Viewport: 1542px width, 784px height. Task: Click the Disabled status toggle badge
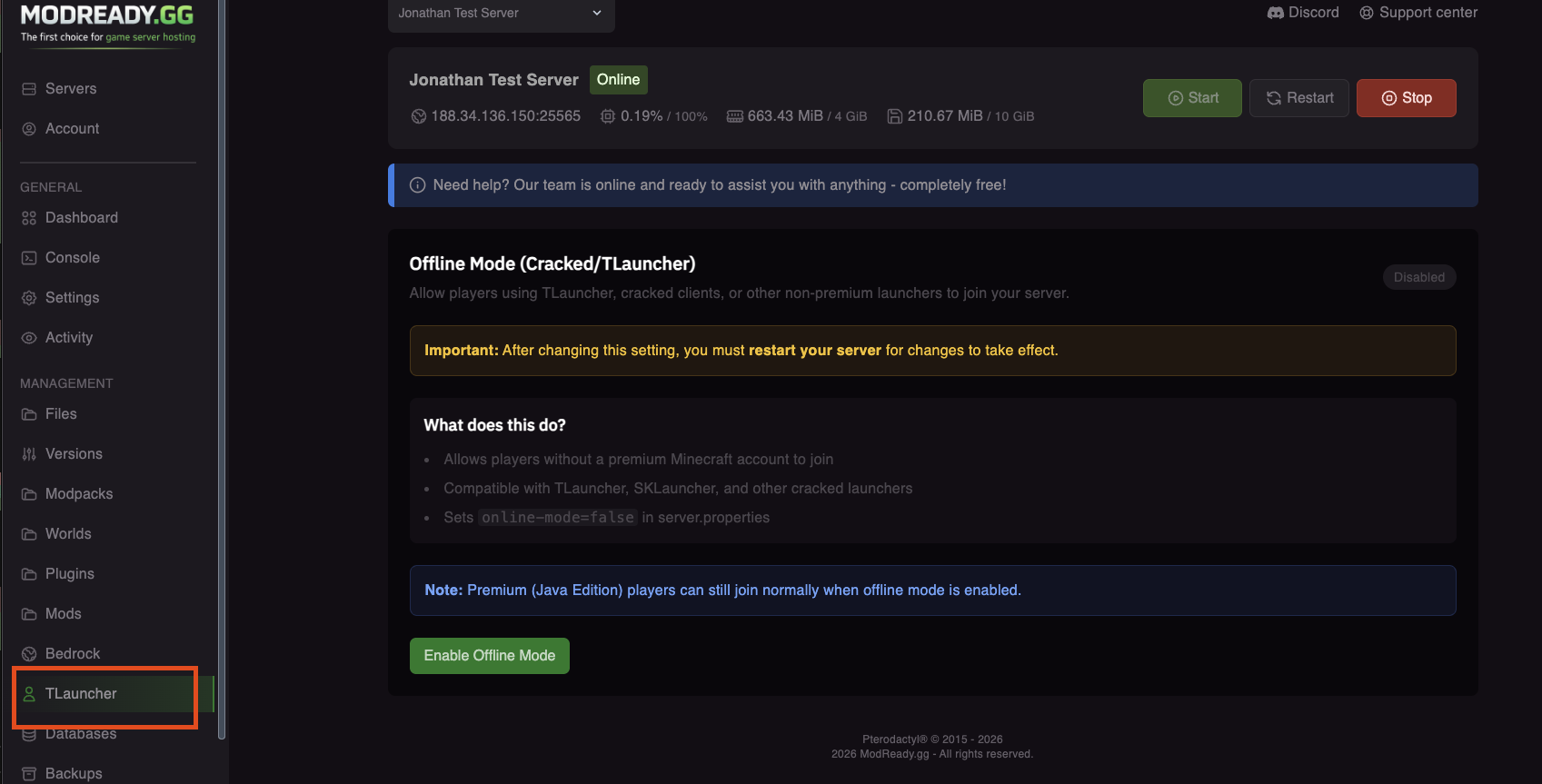coord(1418,277)
